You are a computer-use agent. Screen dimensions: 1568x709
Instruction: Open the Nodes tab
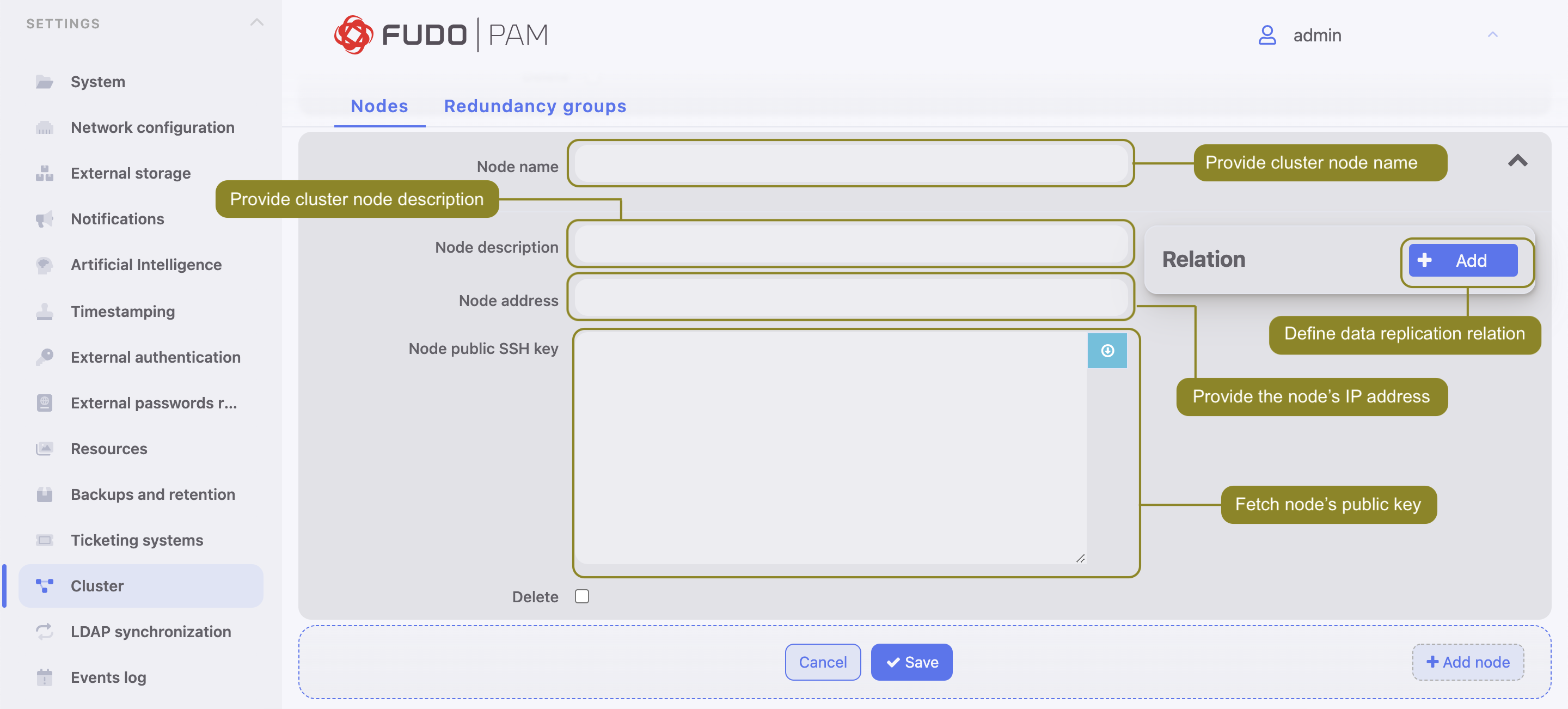coord(378,106)
